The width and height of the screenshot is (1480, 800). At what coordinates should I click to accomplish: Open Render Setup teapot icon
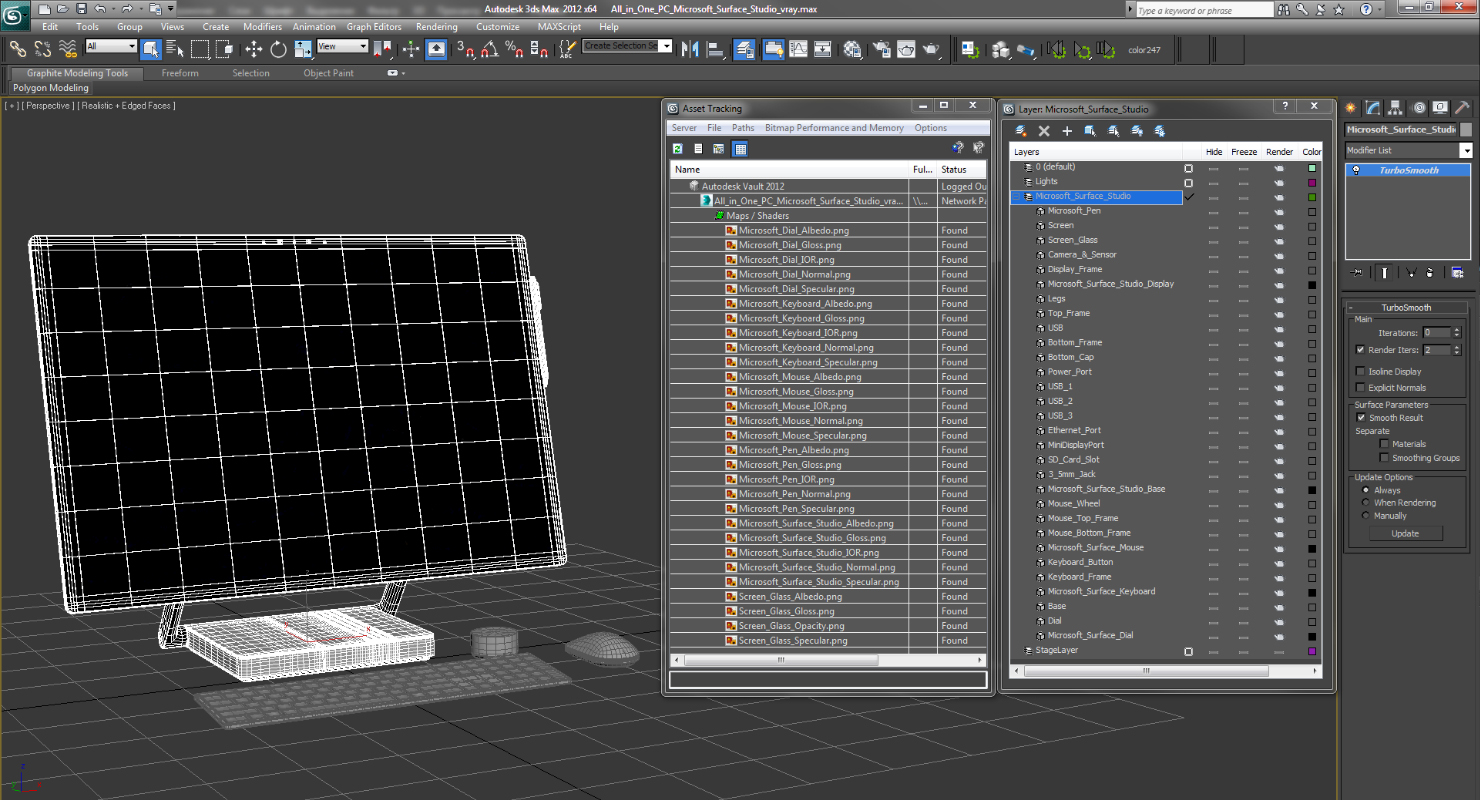coord(882,48)
